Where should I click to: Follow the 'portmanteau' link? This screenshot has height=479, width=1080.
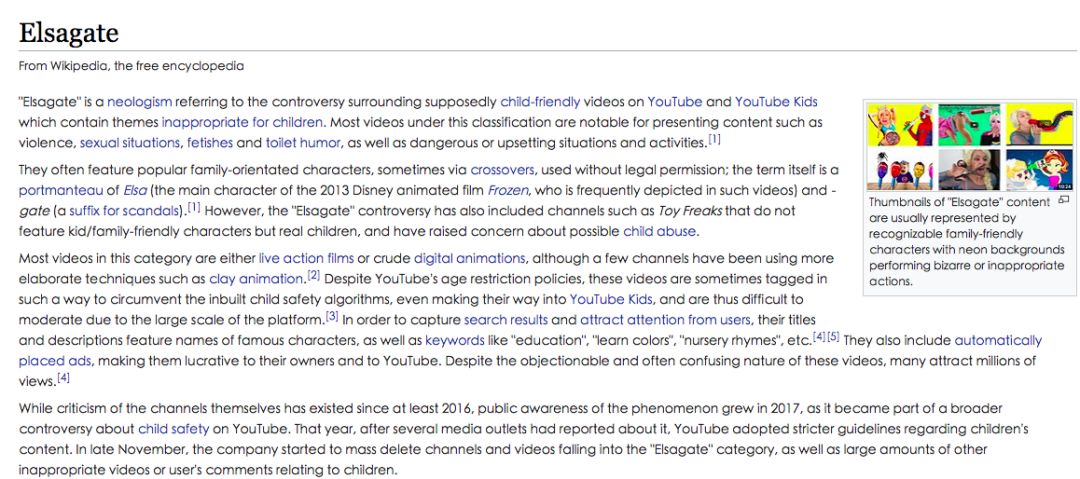coord(56,190)
